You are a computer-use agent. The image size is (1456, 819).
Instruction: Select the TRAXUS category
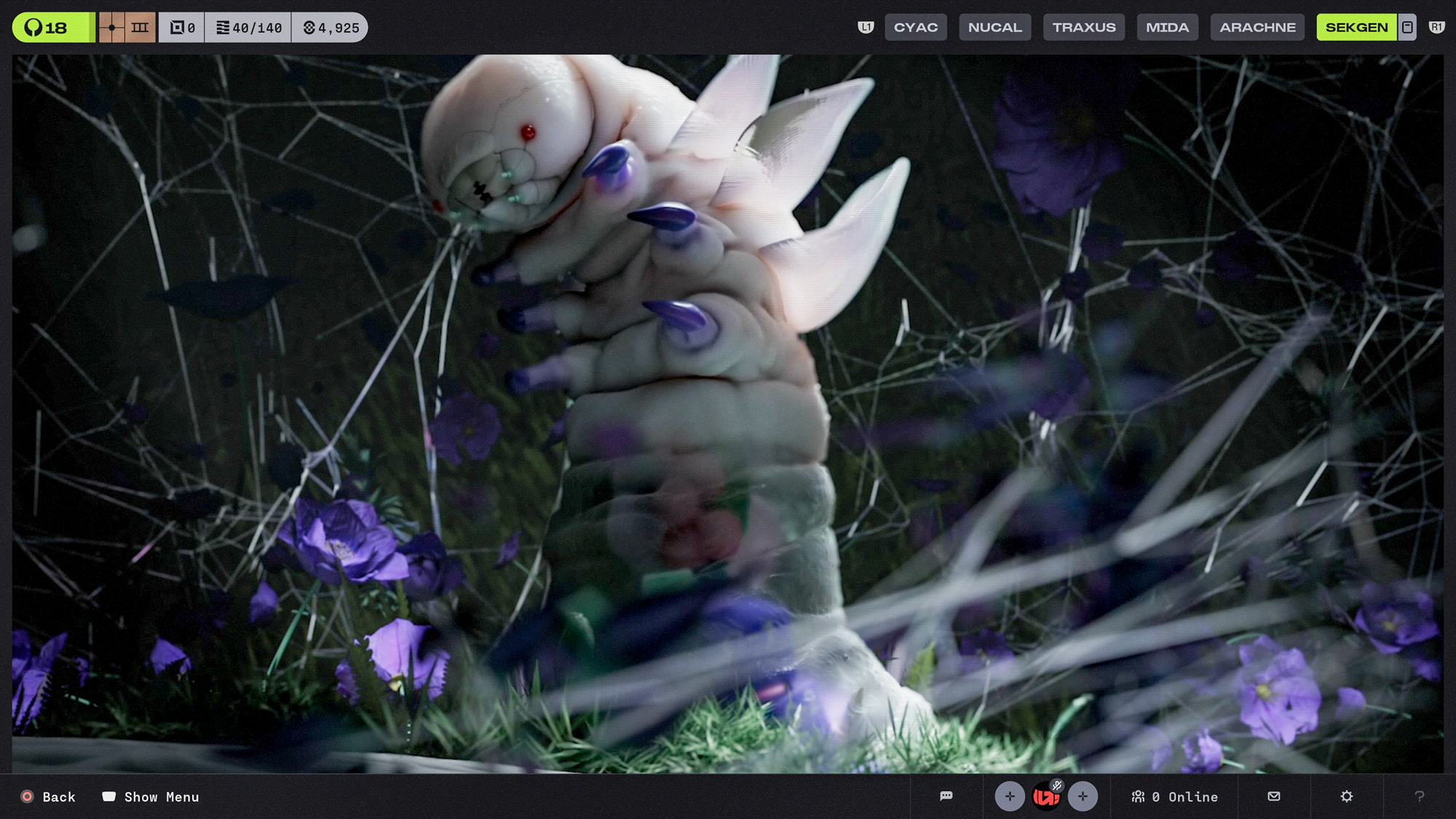1084,27
